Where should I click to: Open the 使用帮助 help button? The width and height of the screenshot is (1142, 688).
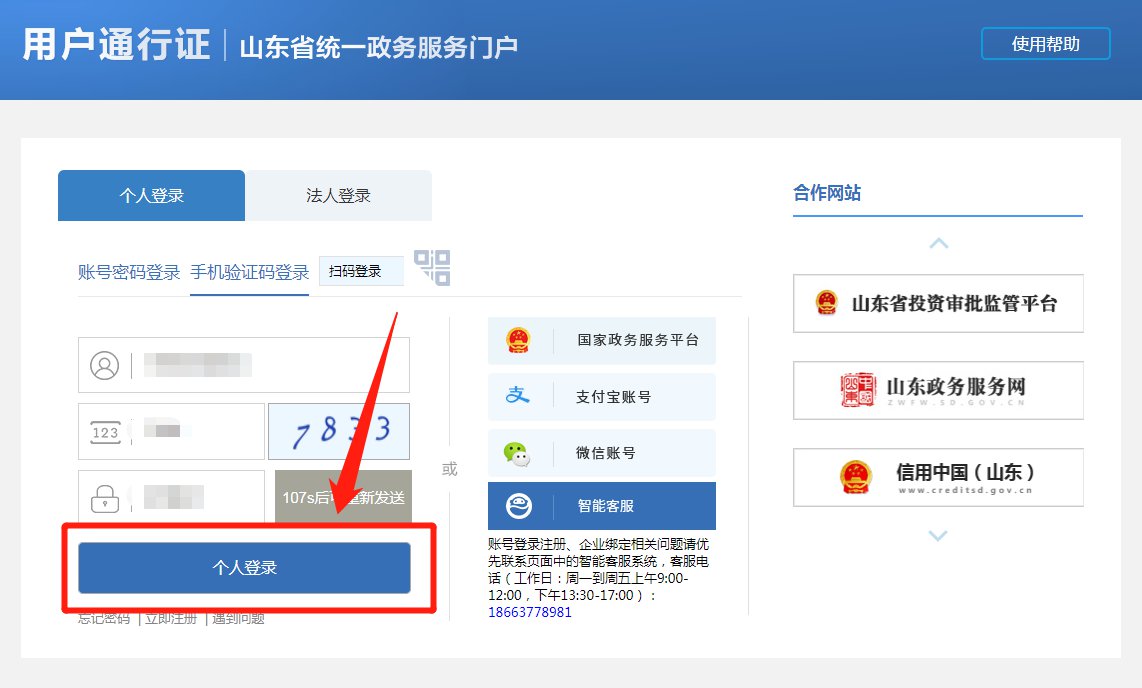[x=1045, y=44]
